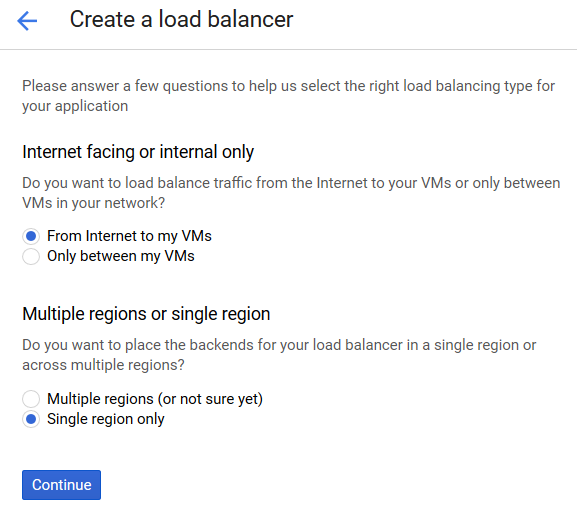Select 'Multiple regions (or not sure yet)' radio button
Image resolution: width=577 pixels, height=511 pixels.
click(x=31, y=399)
